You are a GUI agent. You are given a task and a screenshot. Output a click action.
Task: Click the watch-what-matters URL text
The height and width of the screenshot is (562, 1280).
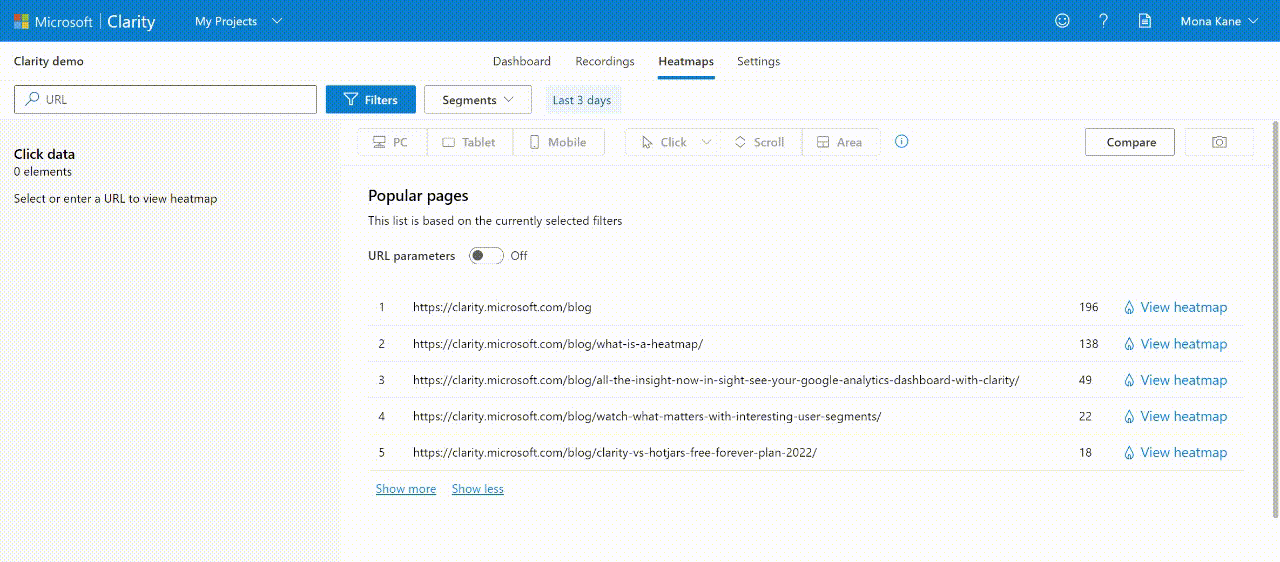[647, 417]
